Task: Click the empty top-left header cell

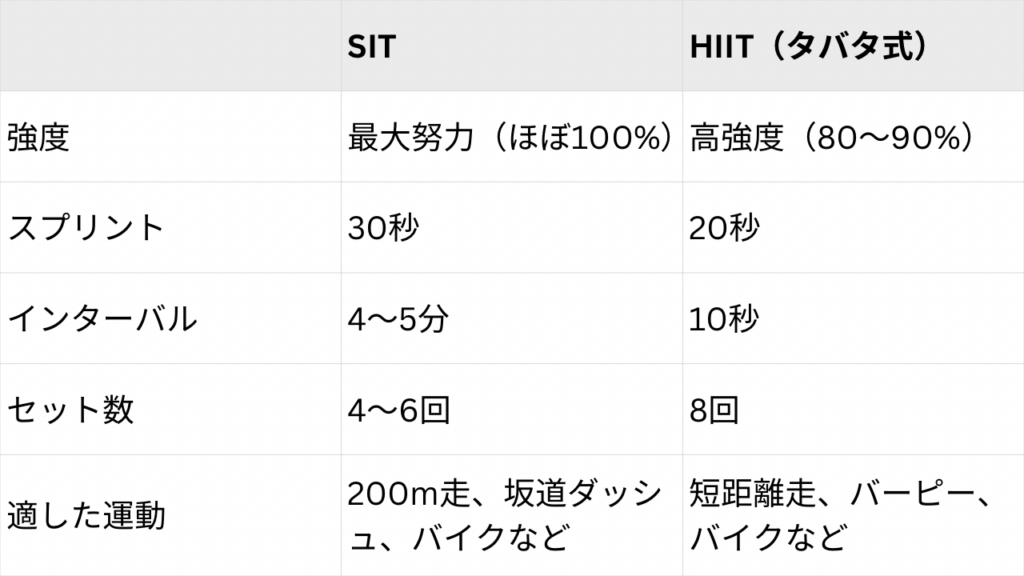Action: tap(170, 47)
